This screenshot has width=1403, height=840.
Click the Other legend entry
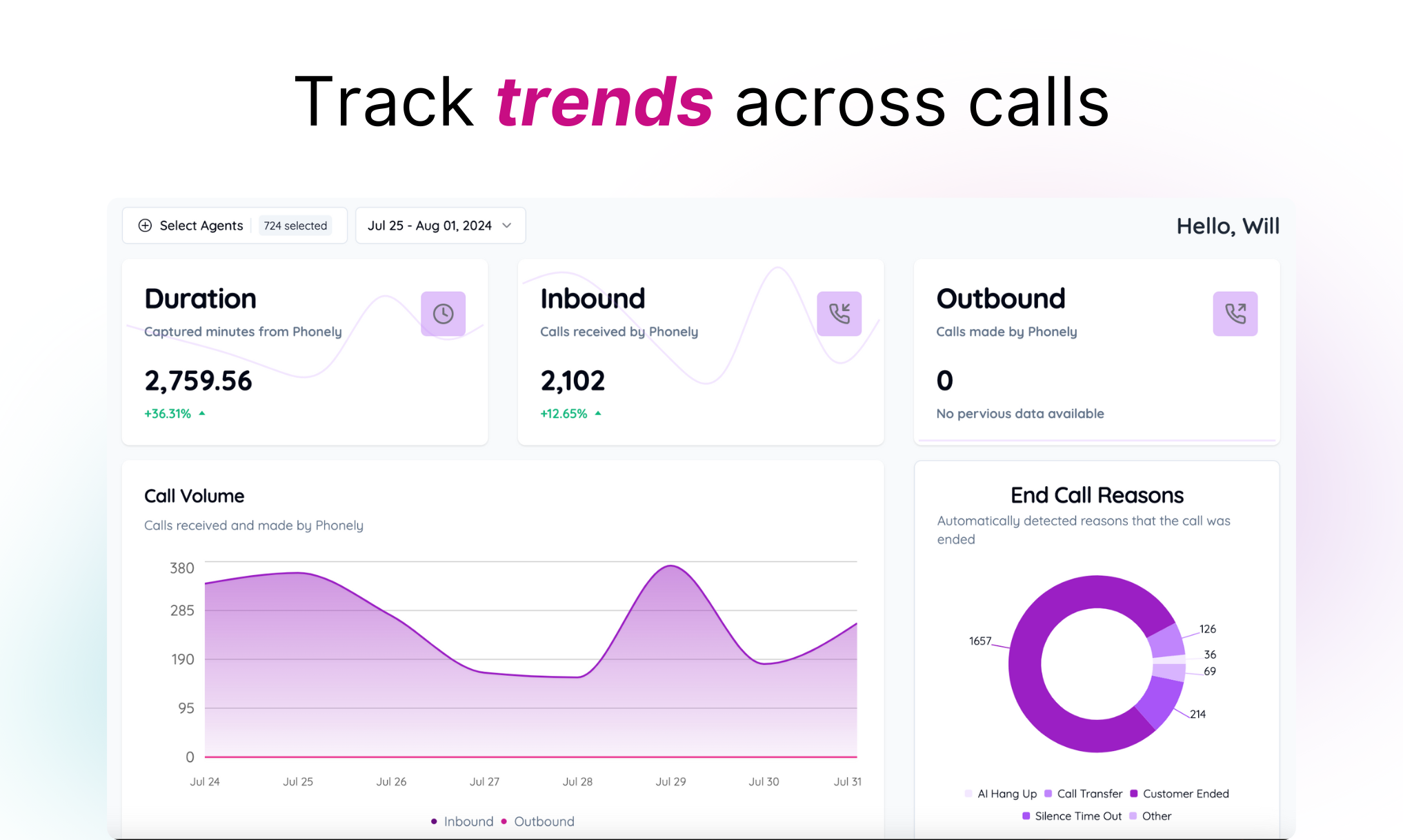pyautogui.click(x=1156, y=816)
